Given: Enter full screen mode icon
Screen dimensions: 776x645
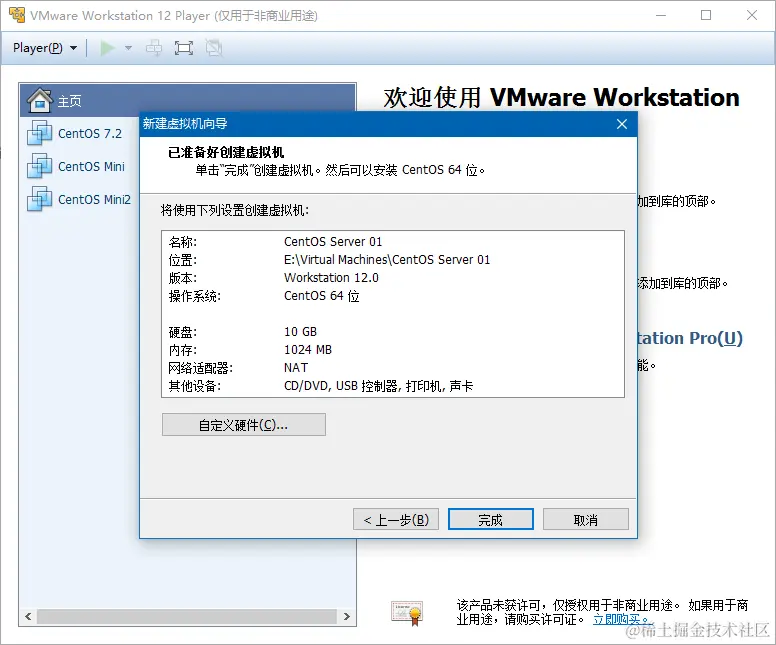Looking at the screenshot, I should [184, 48].
